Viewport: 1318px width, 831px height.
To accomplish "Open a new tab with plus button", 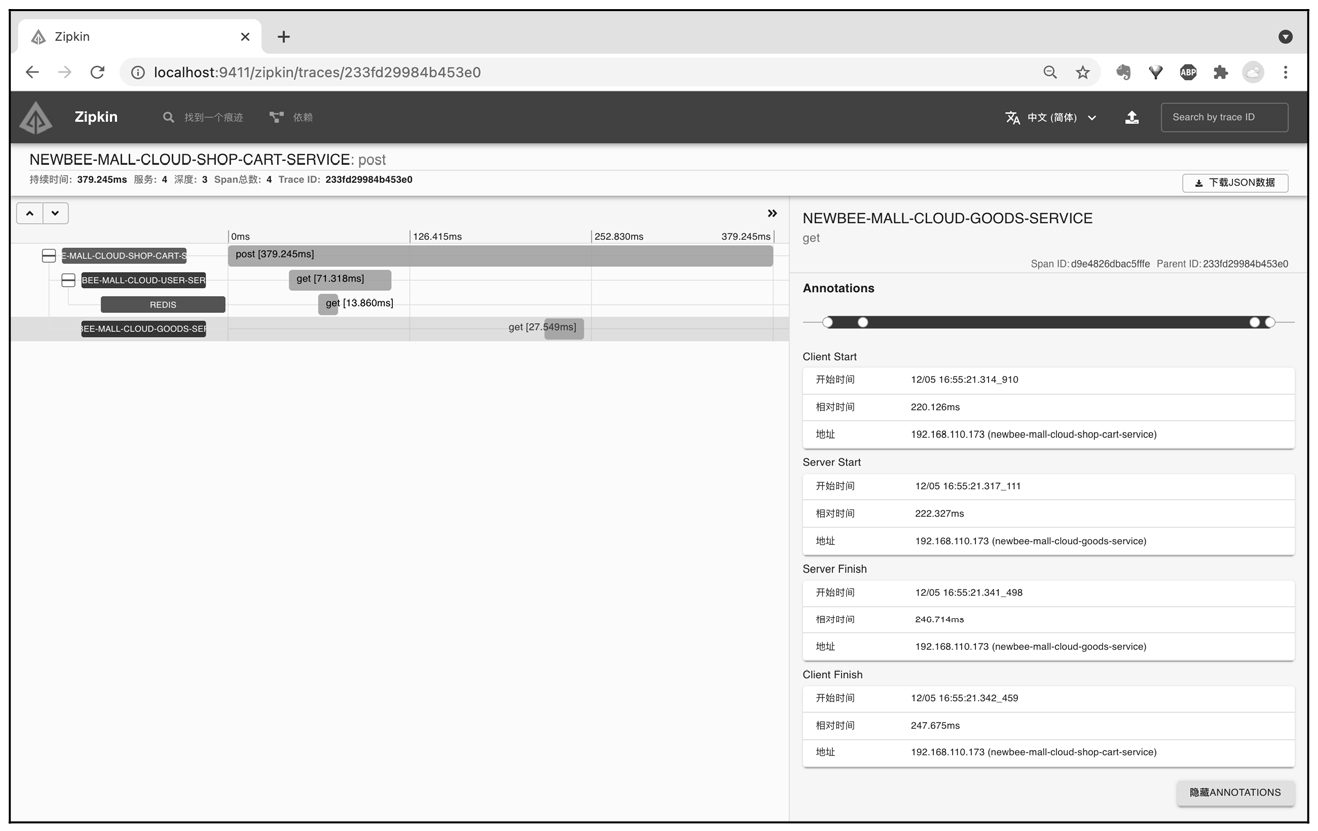I will click(284, 36).
